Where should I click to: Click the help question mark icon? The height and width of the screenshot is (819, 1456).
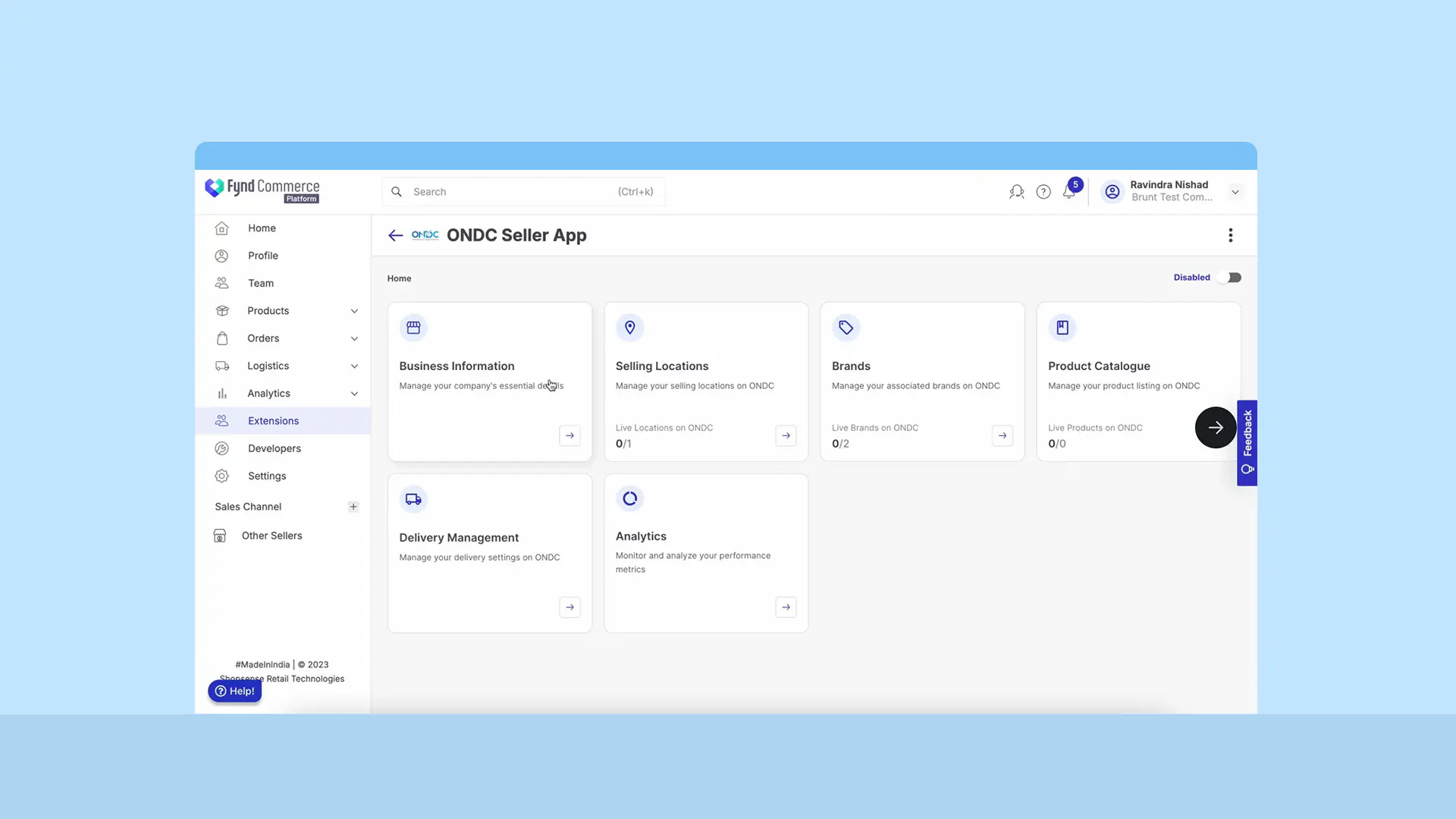coord(1043,191)
